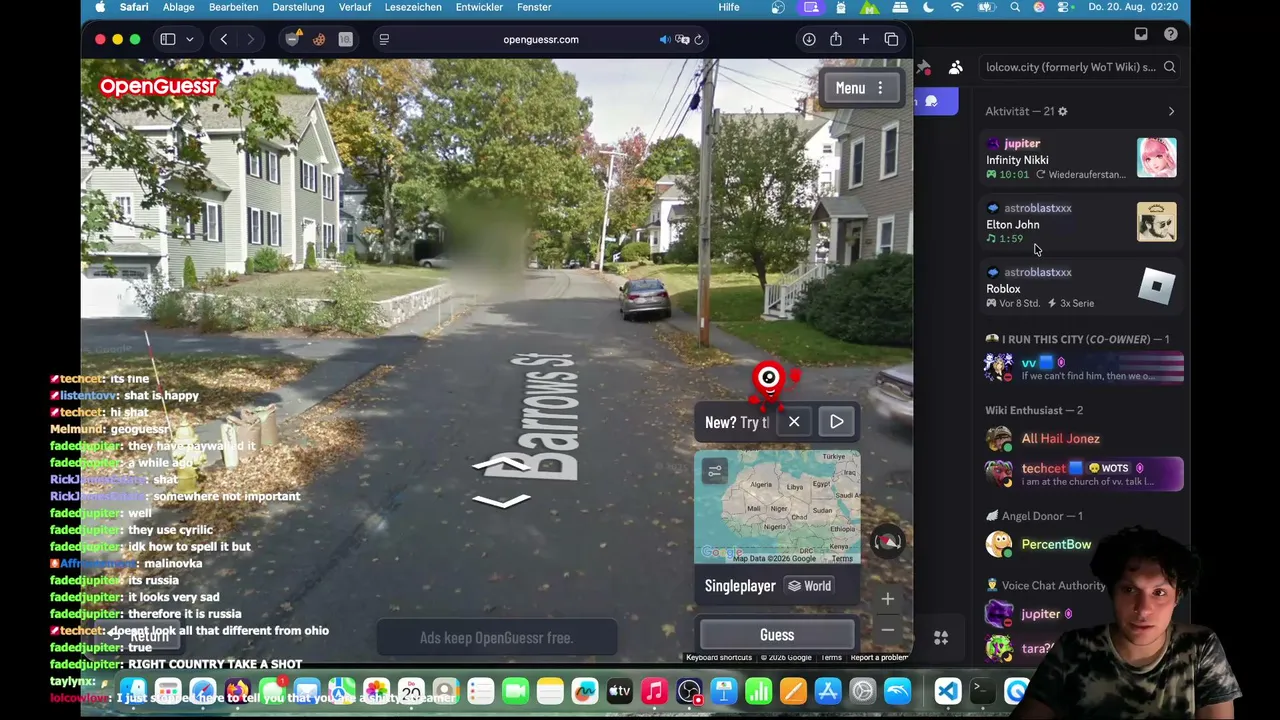Search the lolcow.city Discord server

coord(1079,67)
